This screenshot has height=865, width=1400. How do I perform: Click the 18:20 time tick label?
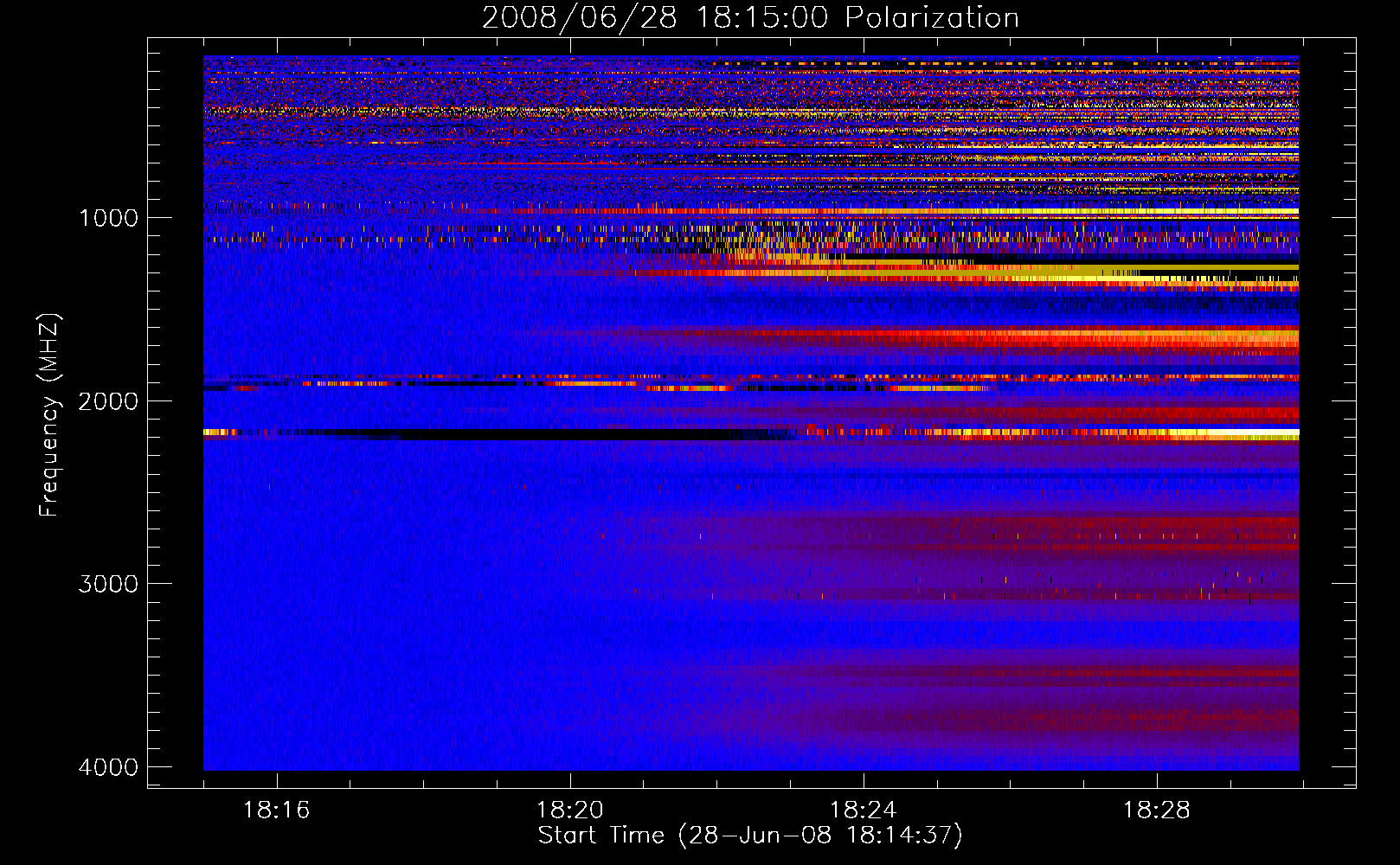click(569, 811)
